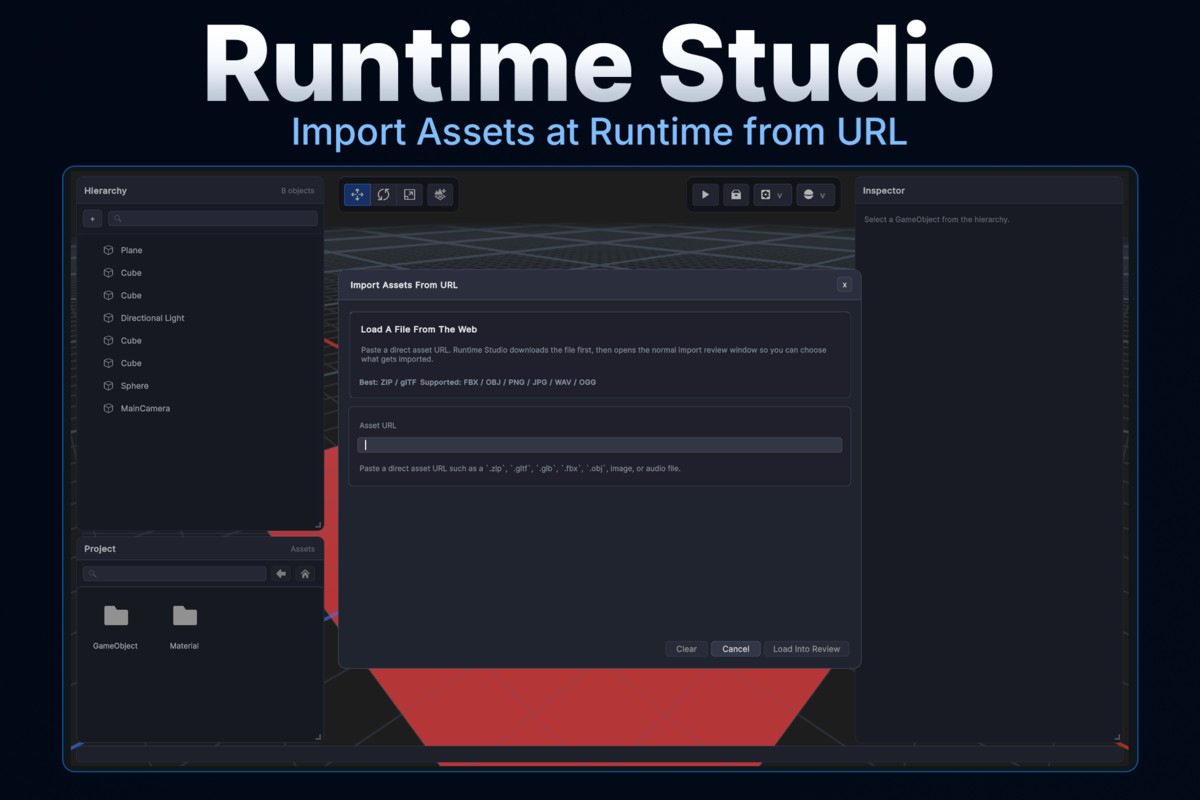The width and height of the screenshot is (1200, 800).
Task: Click the 'Paste a direct asset URL such as' hint
Action: [x=520, y=468]
